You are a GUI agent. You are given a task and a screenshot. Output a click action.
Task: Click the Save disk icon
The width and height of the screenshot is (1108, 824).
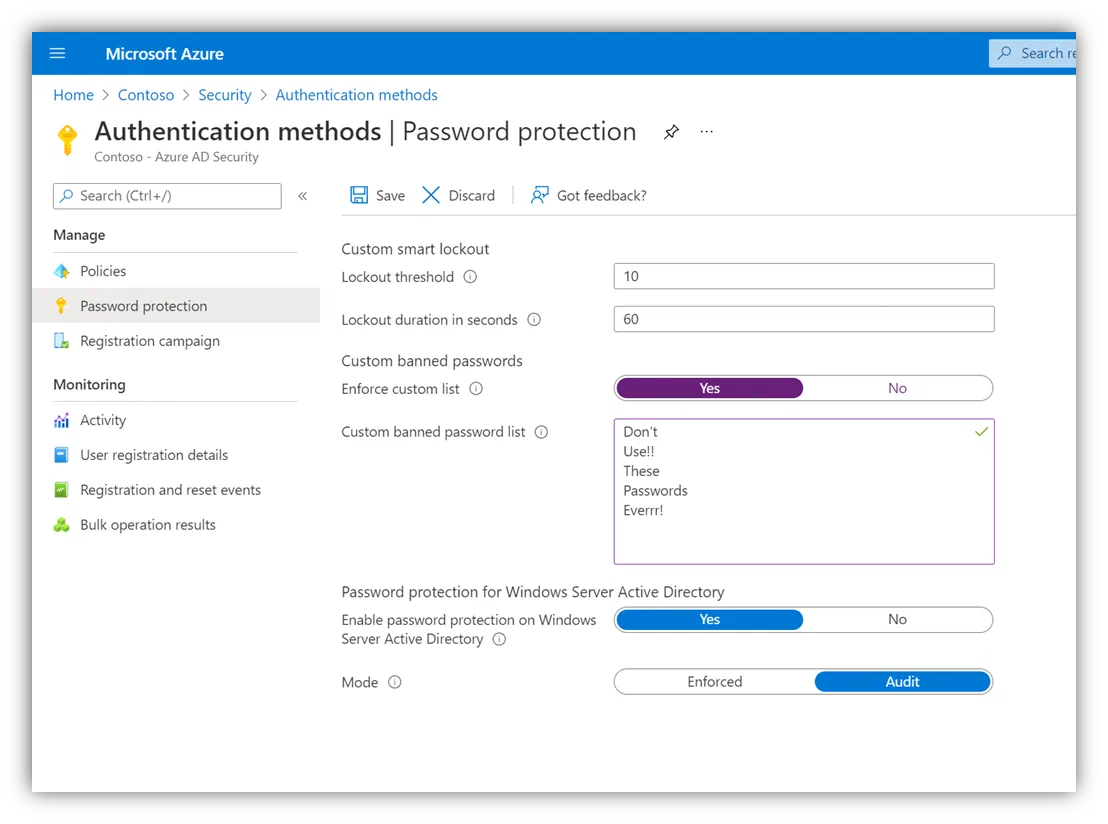(359, 195)
